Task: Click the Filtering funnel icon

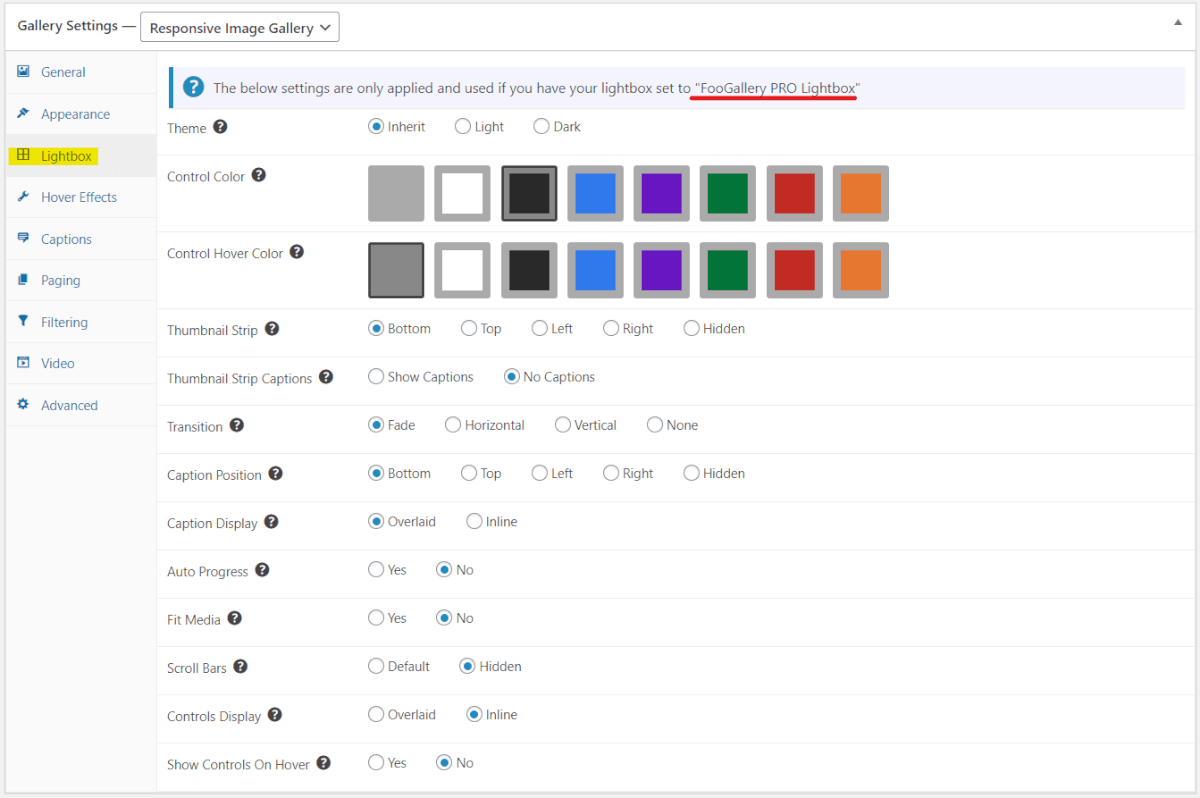Action: [23, 321]
